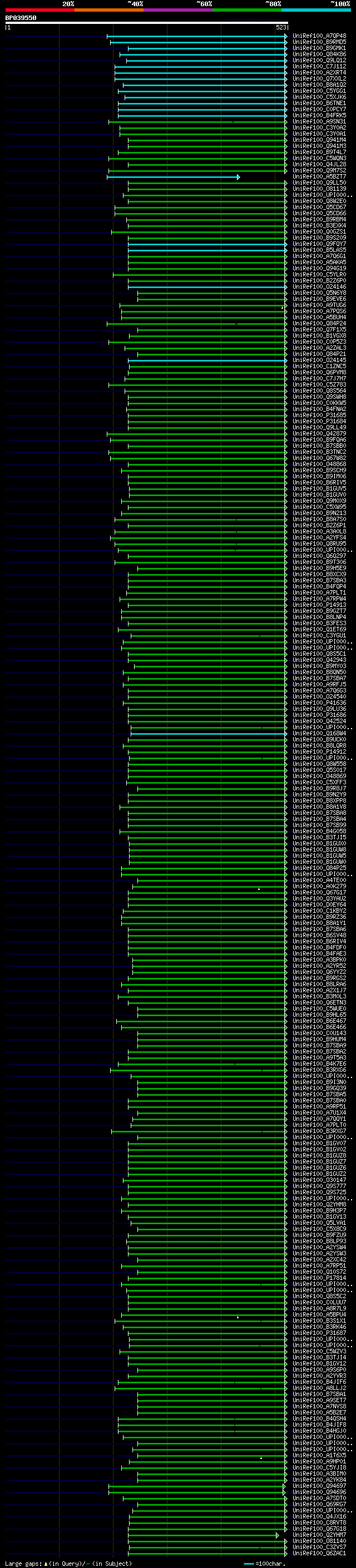Click hit label UniRef100_A5B2T7
The height and width of the screenshot is (1568, 356).
pos(319,176)
